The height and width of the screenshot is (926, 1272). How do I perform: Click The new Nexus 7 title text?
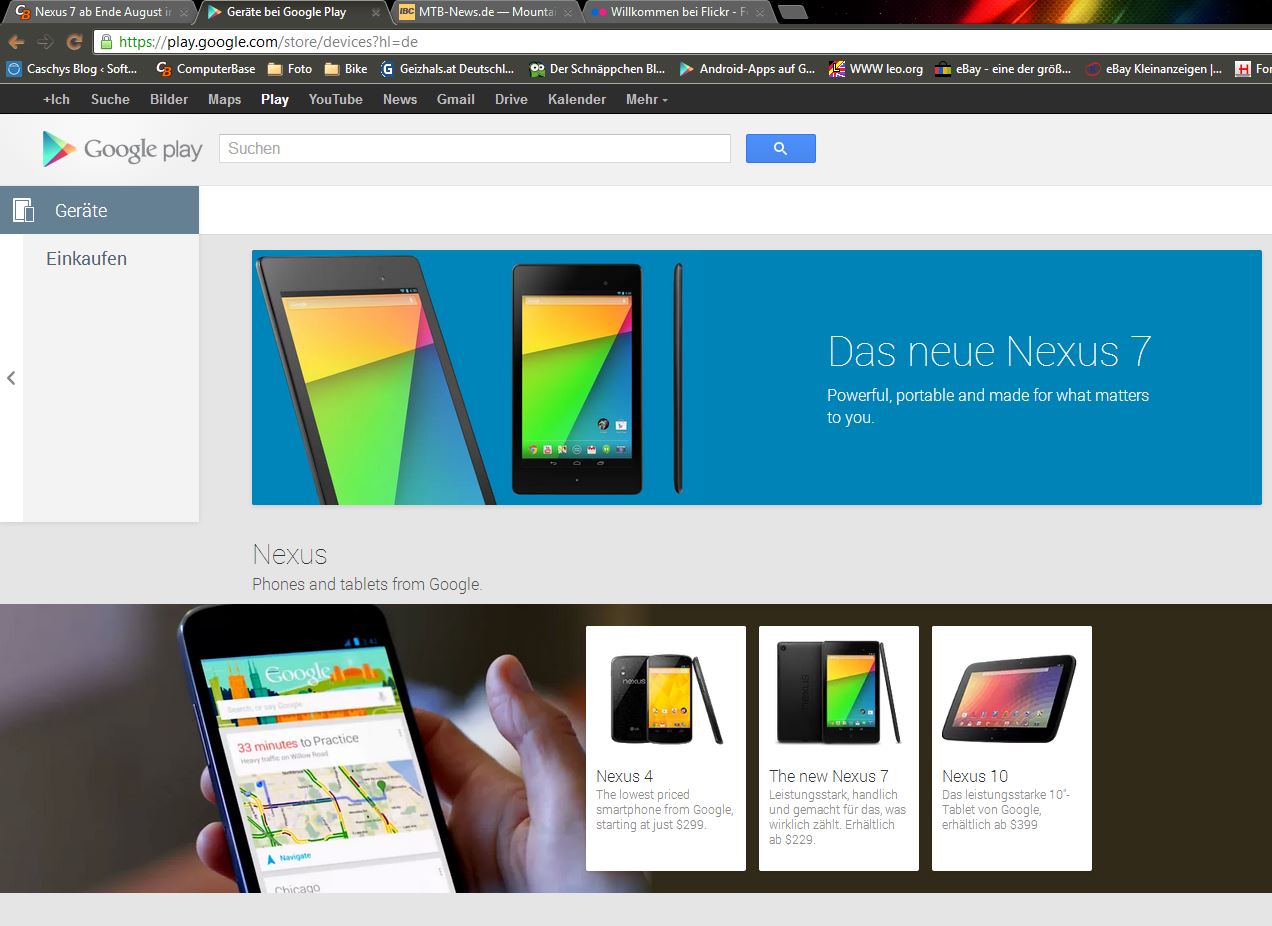click(x=829, y=776)
